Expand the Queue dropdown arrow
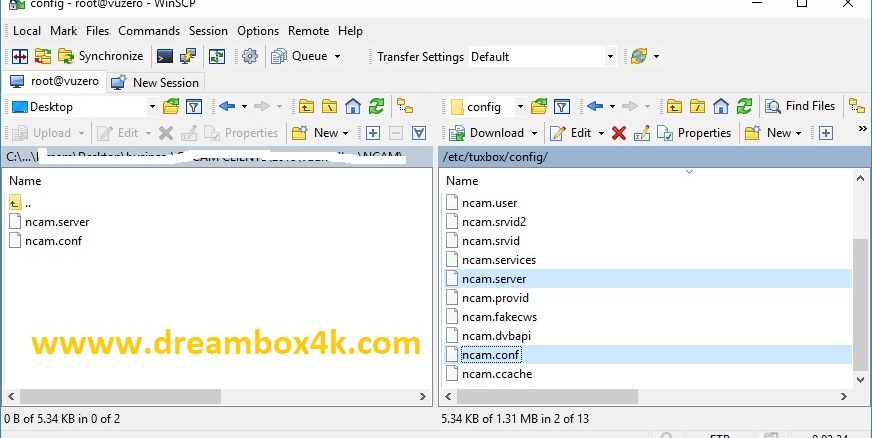This screenshot has width=872, height=438. (338, 57)
